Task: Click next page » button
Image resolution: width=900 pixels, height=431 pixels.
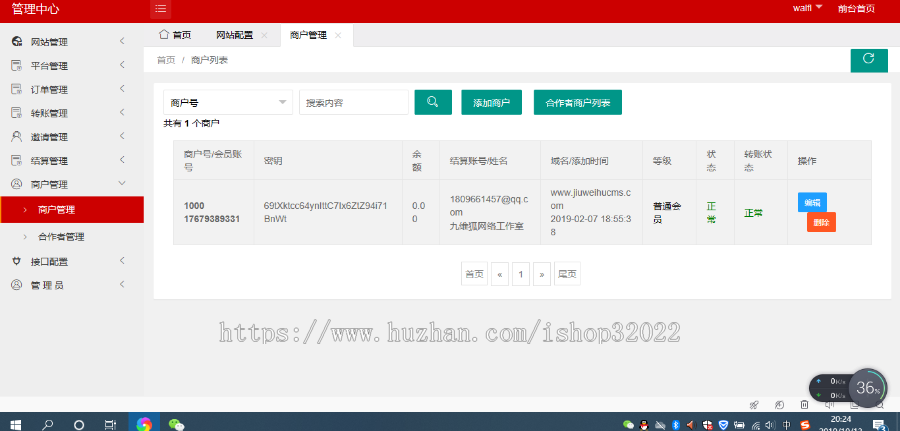Action: [x=542, y=274]
